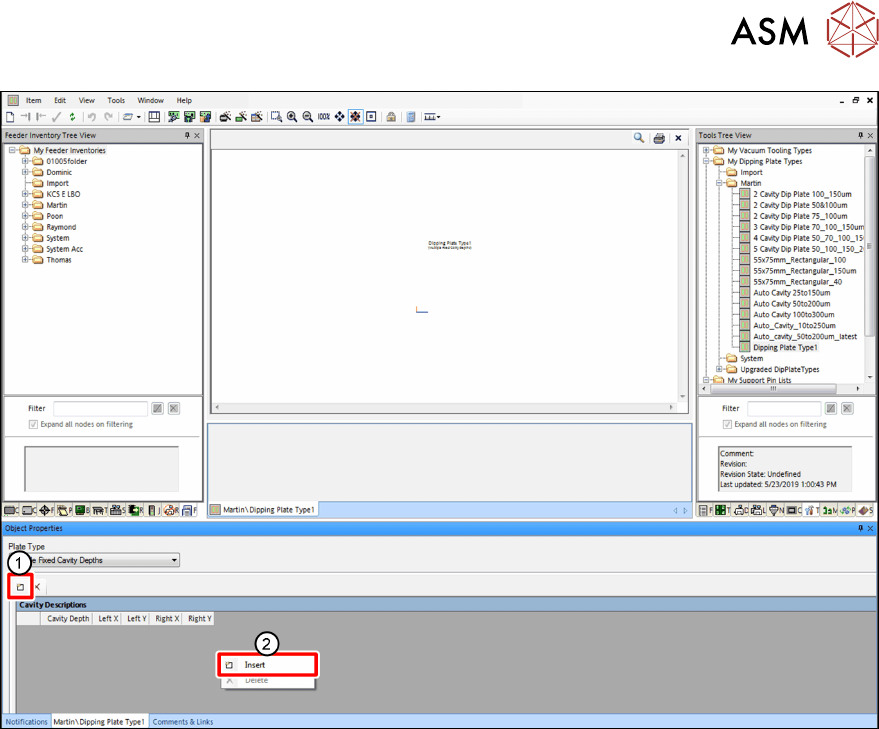
Task: Click the blue document list icon
Action: tap(411, 117)
